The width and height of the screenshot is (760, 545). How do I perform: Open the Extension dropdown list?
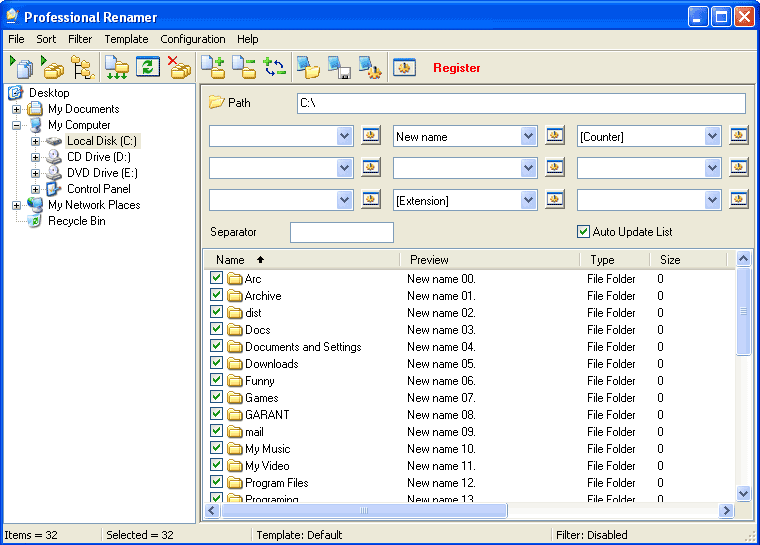[x=528, y=200]
